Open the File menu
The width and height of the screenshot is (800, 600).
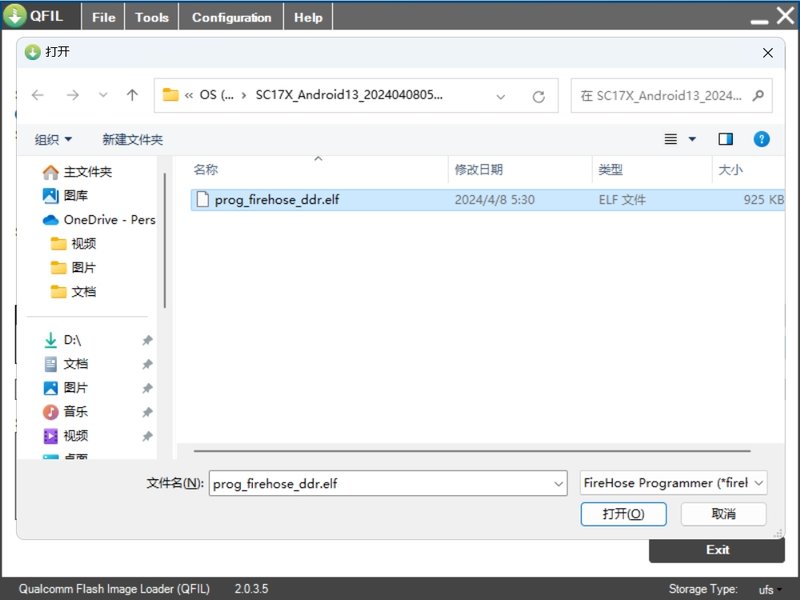point(104,17)
